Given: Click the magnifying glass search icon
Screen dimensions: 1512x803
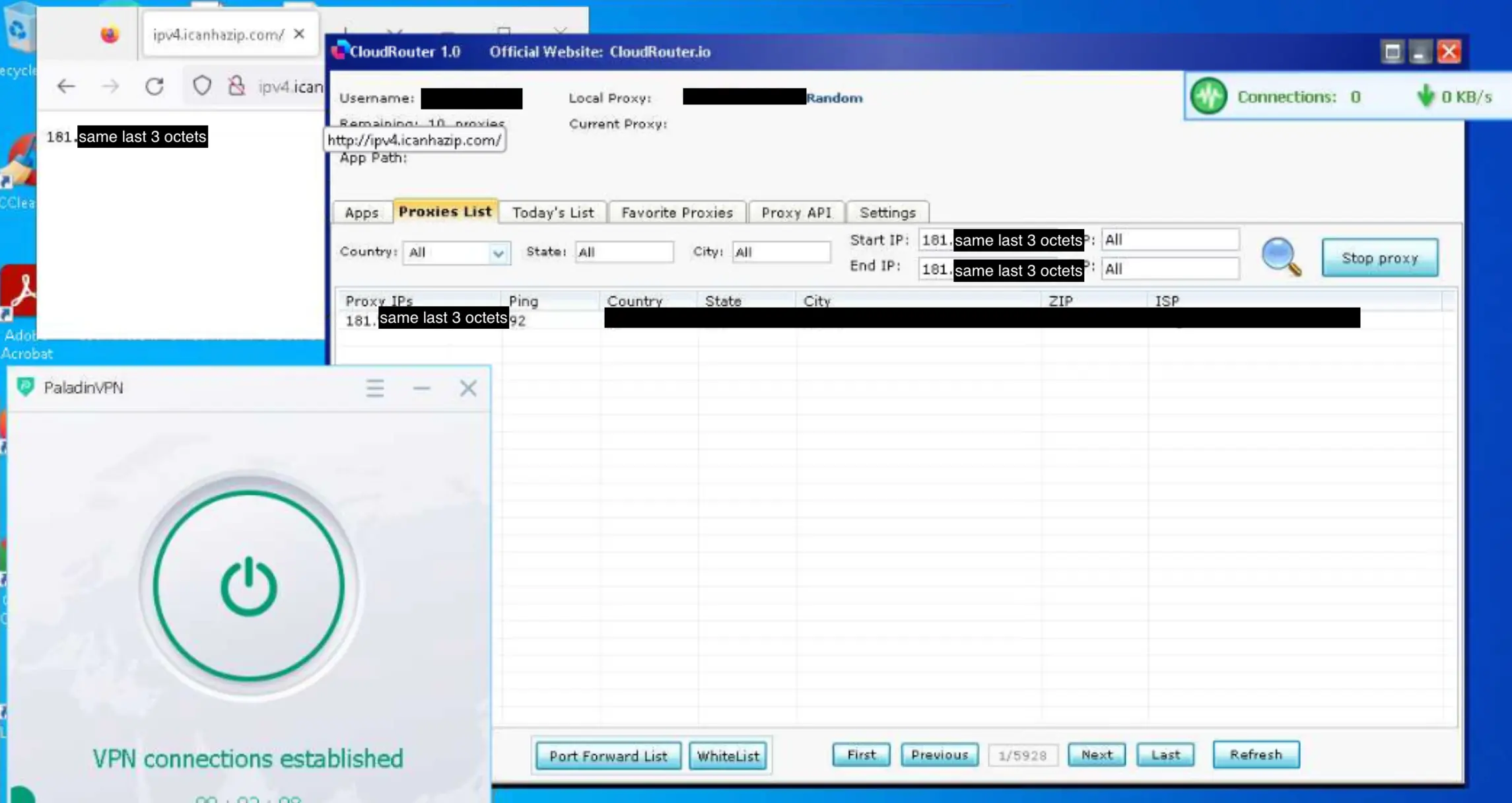Looking at the screenshot, I should coord(1281,256).
